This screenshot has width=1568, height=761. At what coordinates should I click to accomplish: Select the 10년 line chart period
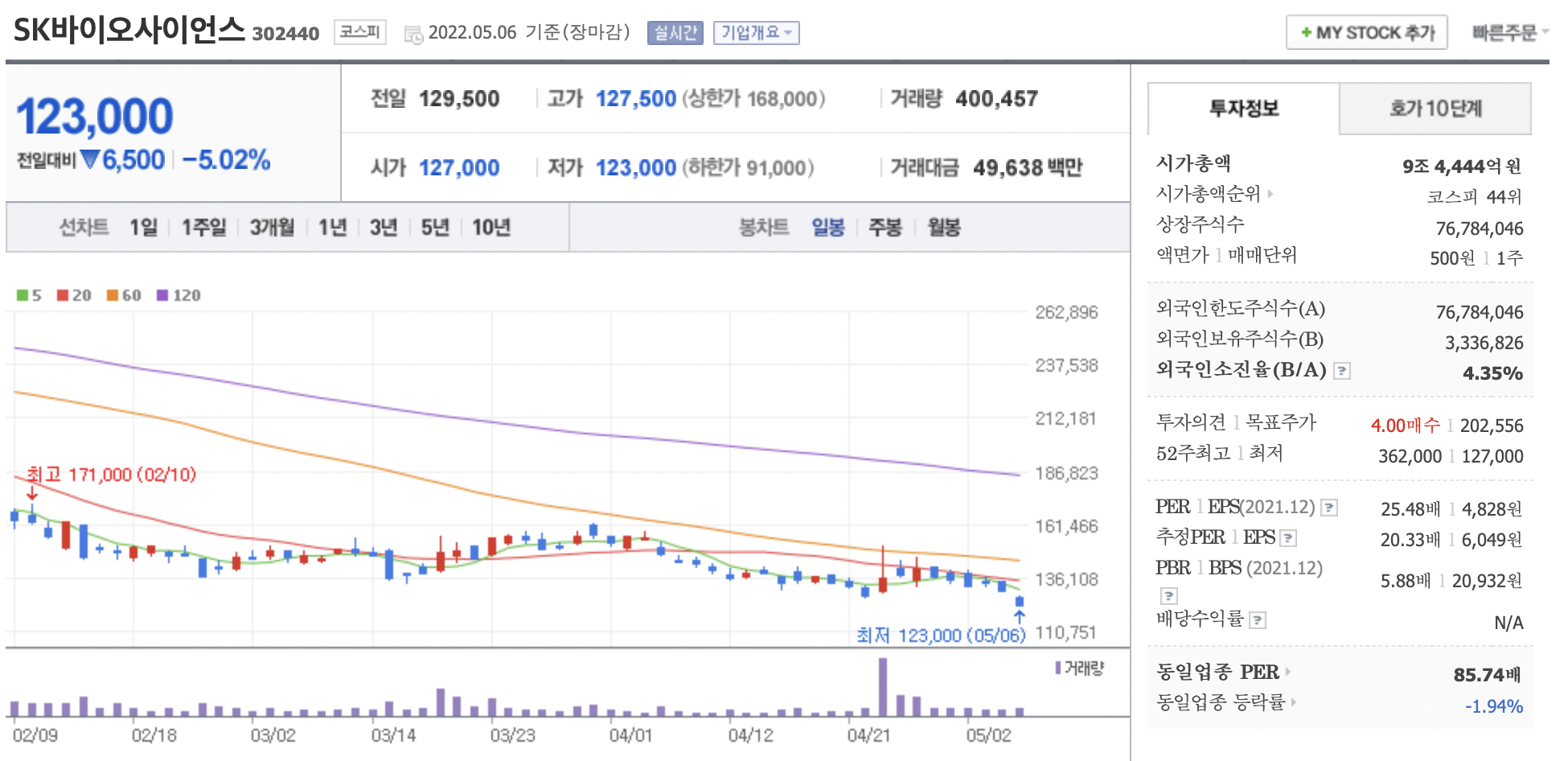[491, 228]
